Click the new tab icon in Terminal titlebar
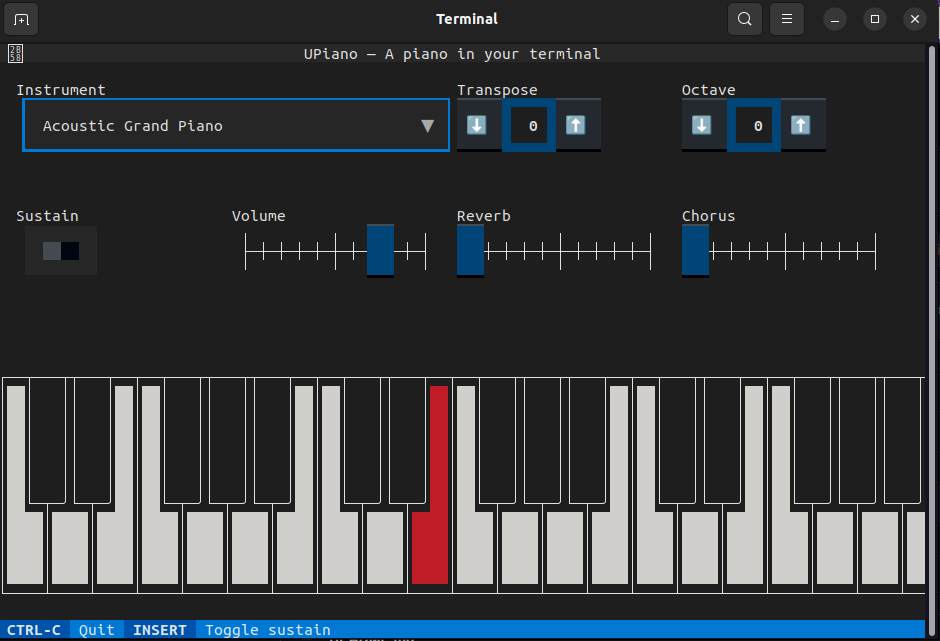Image resolution: width=940 pixels, height=641 pixels. [x=21, y=19]
